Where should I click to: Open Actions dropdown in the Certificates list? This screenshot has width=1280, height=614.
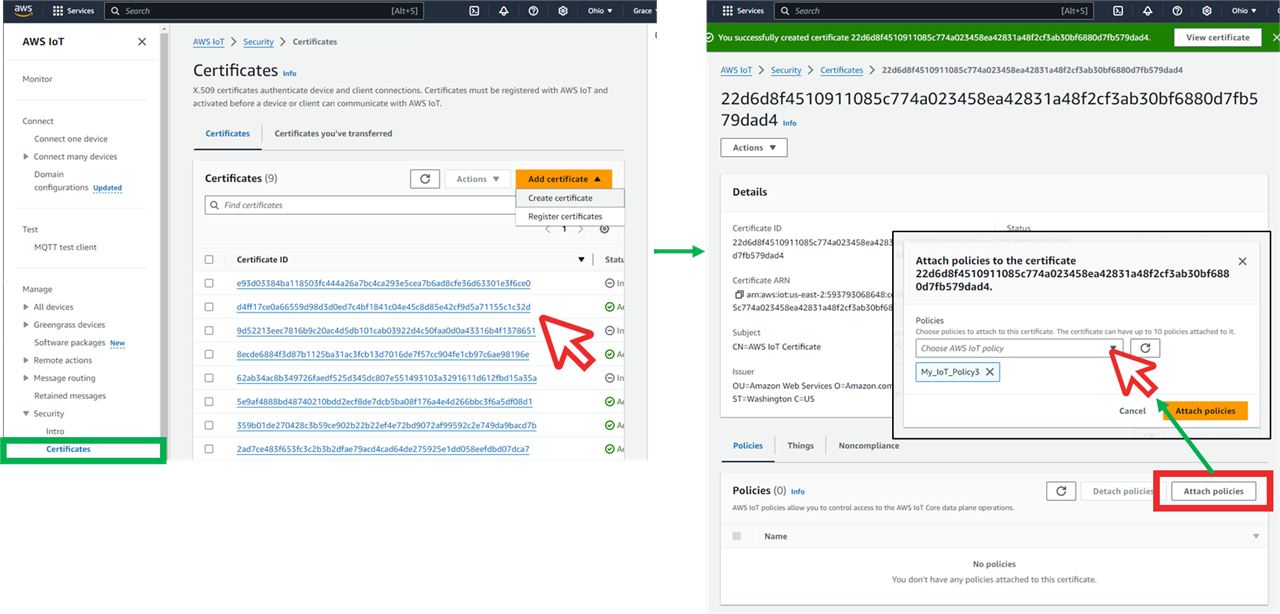tap(477, 179)
